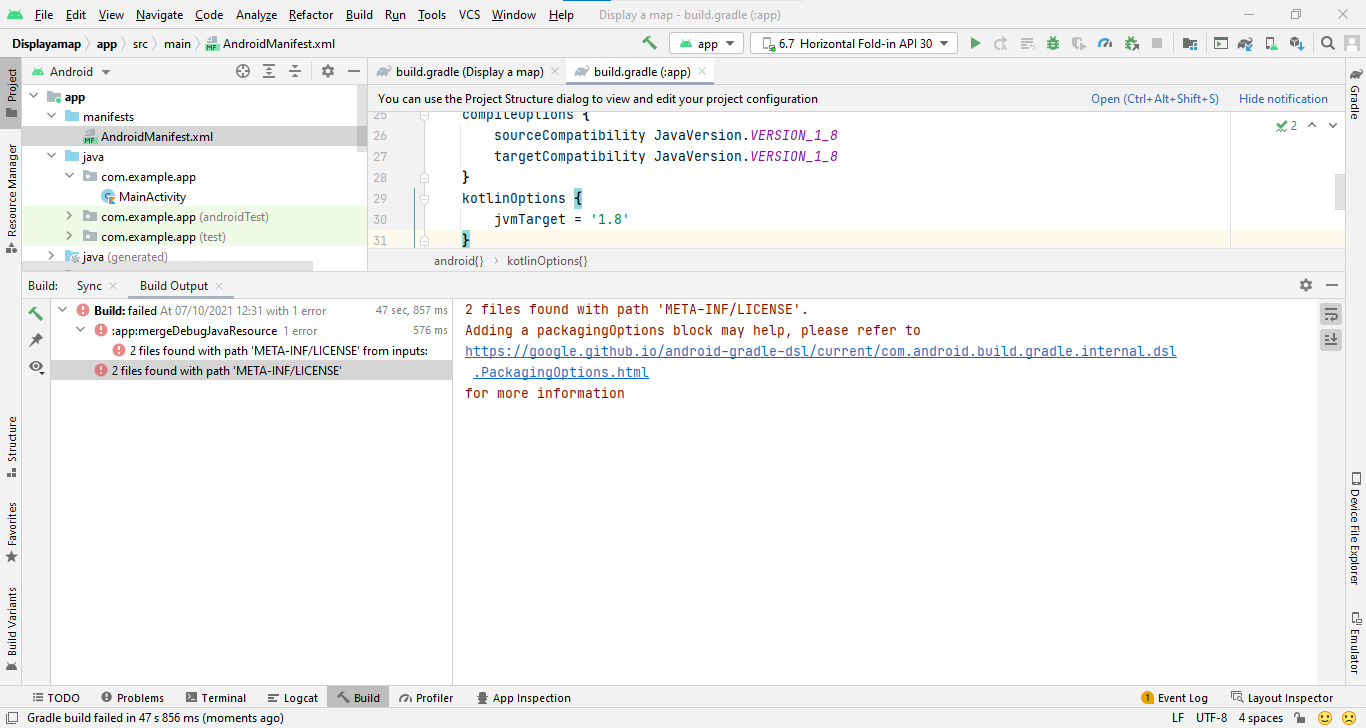
Task: Click the Run Anything terminal icon
Action: click(1220, 43)
